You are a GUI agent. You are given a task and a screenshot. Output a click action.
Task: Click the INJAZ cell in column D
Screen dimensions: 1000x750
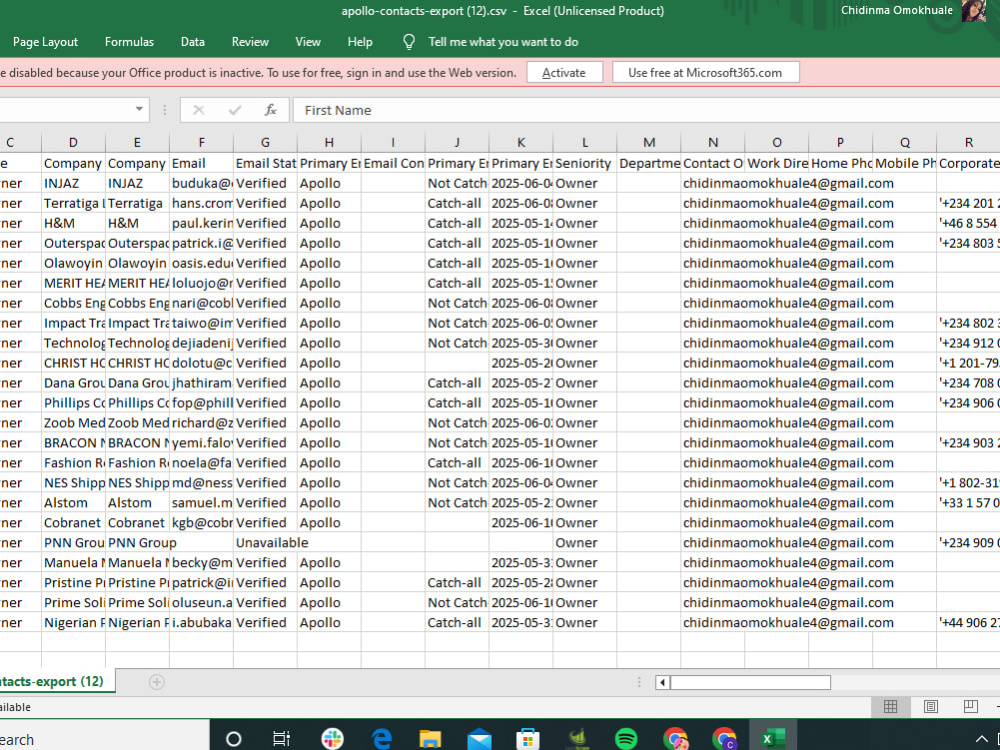(73, 183)
